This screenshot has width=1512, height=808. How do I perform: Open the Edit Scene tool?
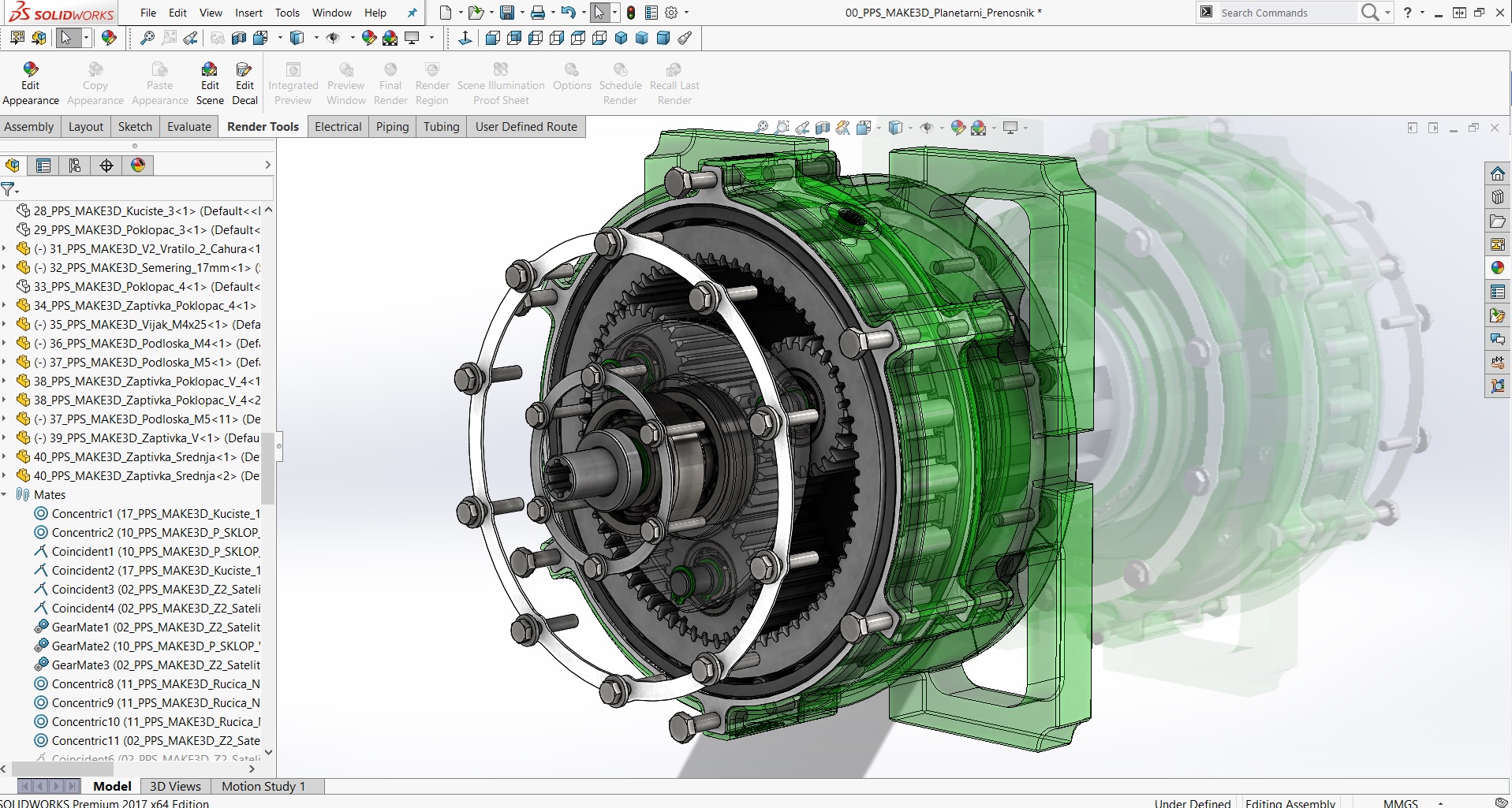210,83
